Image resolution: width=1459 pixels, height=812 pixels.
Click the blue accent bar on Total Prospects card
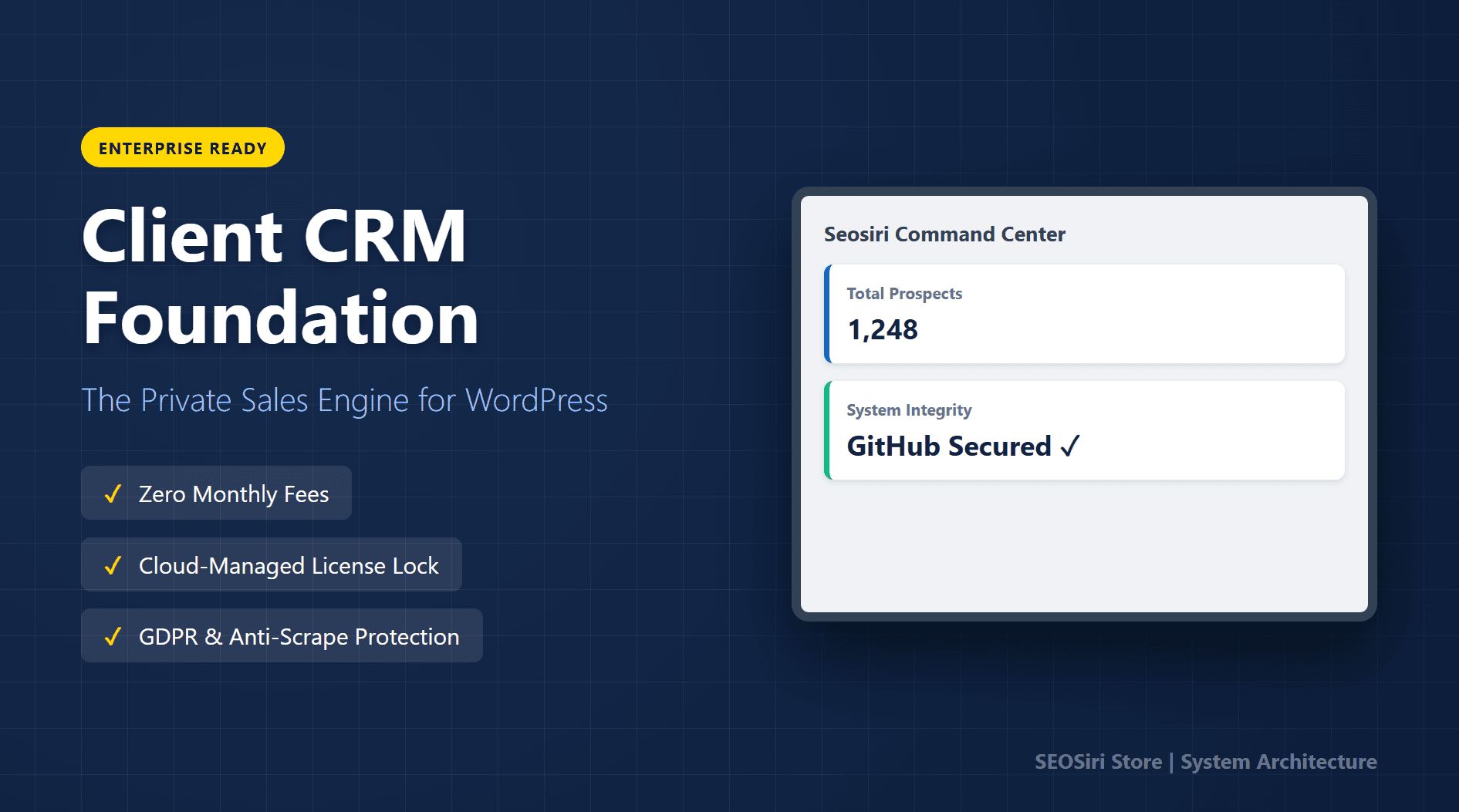827,313
